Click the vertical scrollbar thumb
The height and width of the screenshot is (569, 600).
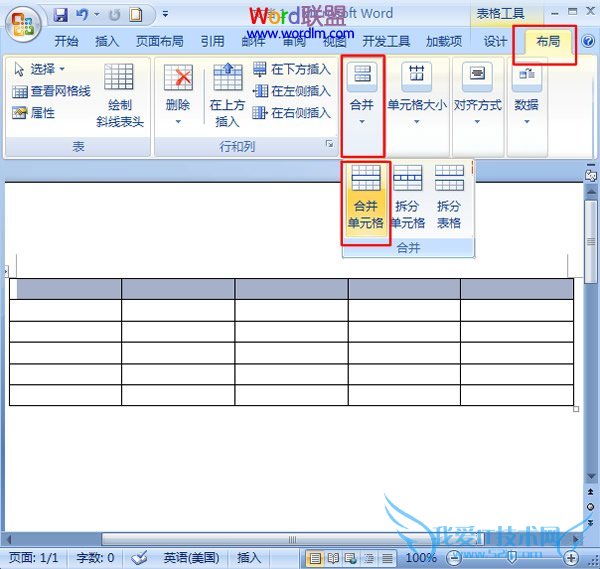coord(591,242)
